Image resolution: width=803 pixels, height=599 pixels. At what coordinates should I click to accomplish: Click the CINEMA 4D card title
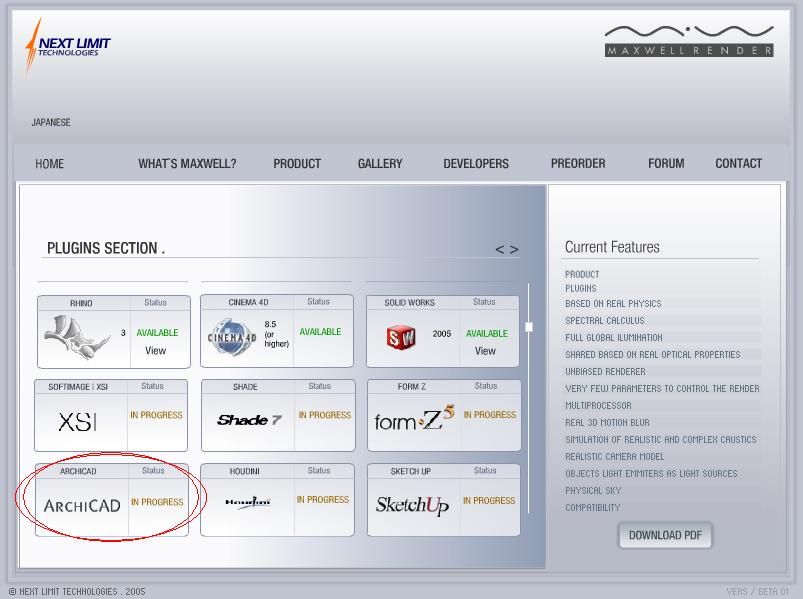coord(248,302)
